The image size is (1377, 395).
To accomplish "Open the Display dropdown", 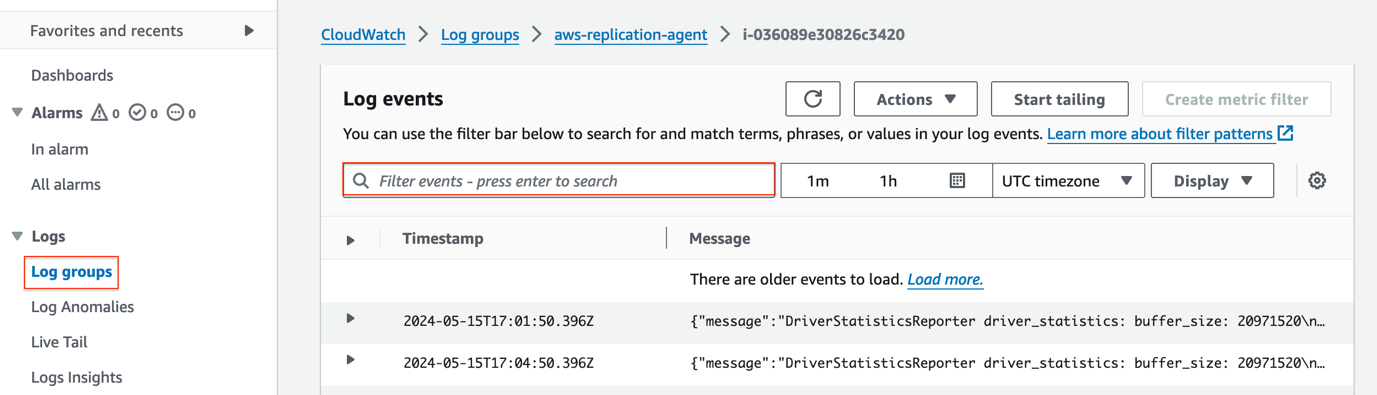I will coord(1212,181).
